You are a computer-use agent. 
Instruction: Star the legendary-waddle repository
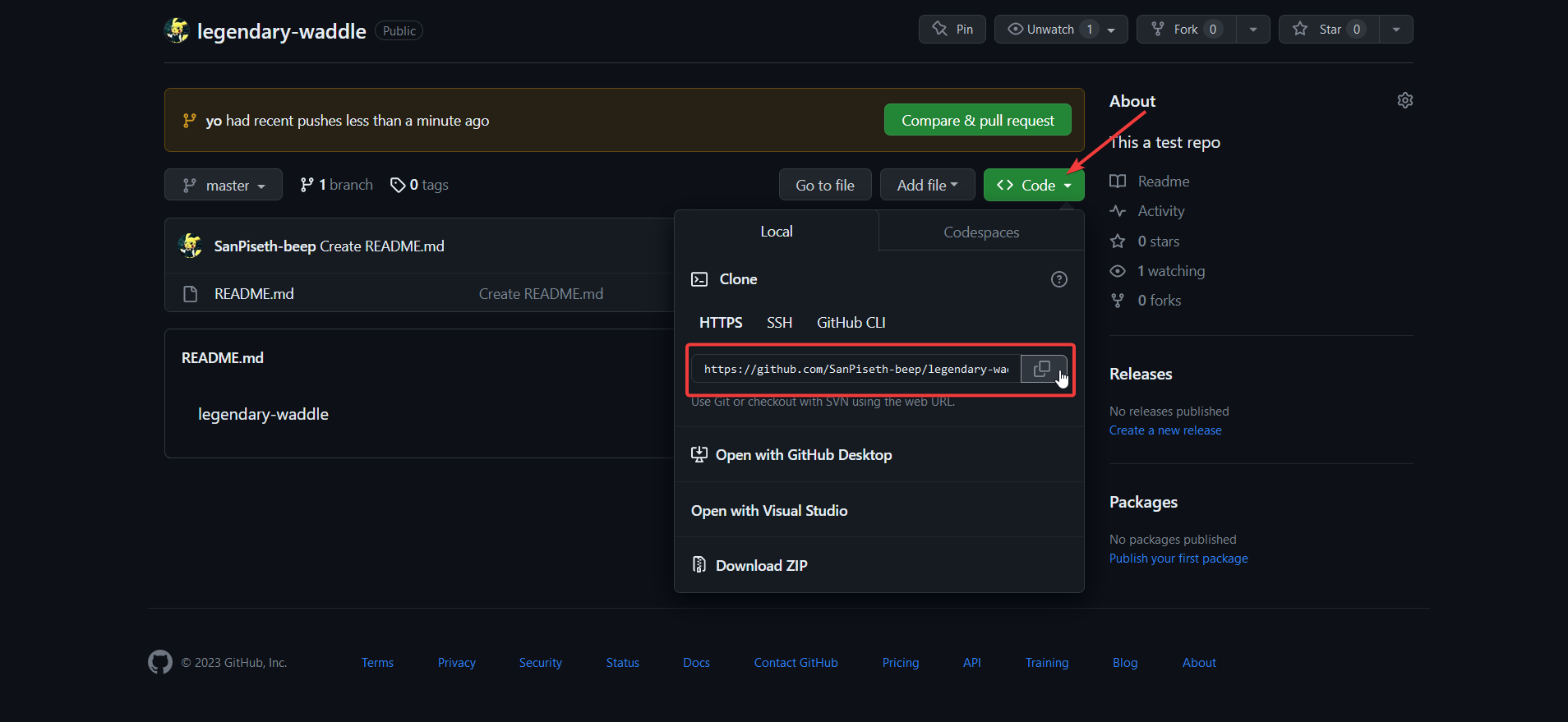click(1329, 30)
